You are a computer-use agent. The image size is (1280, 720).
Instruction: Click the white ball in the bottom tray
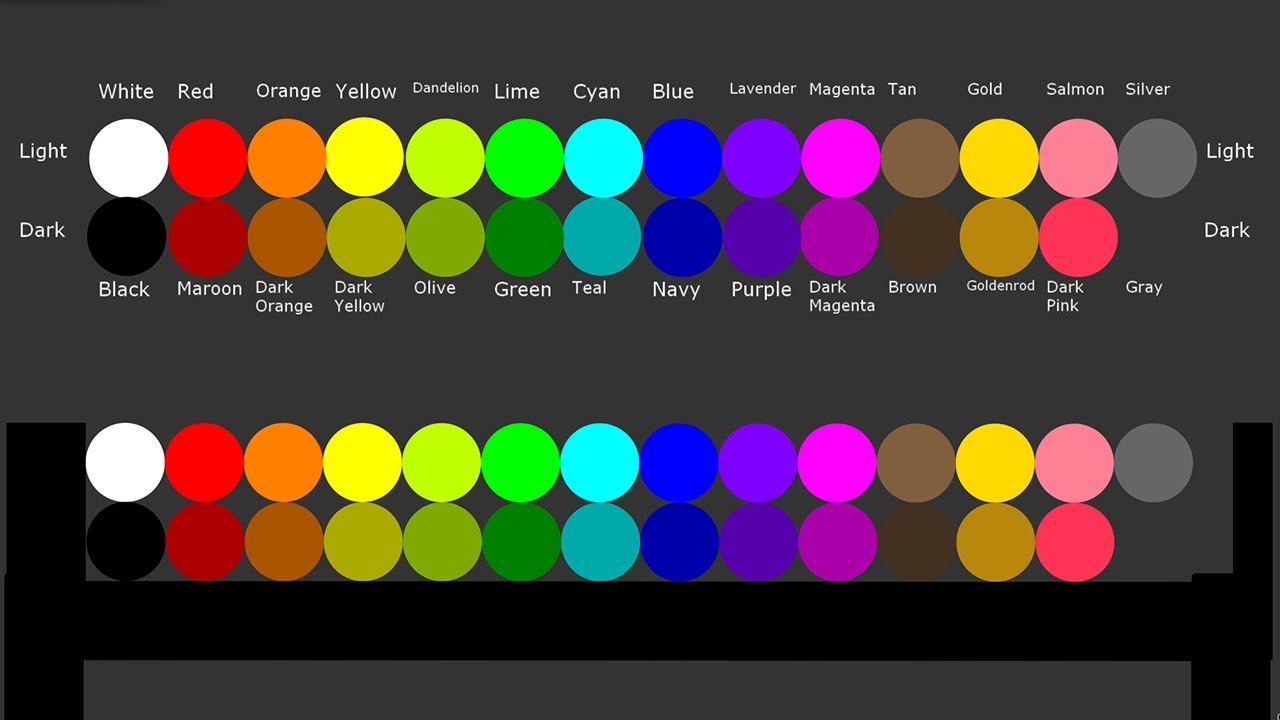pyautogui.click(x=125, y=462)
